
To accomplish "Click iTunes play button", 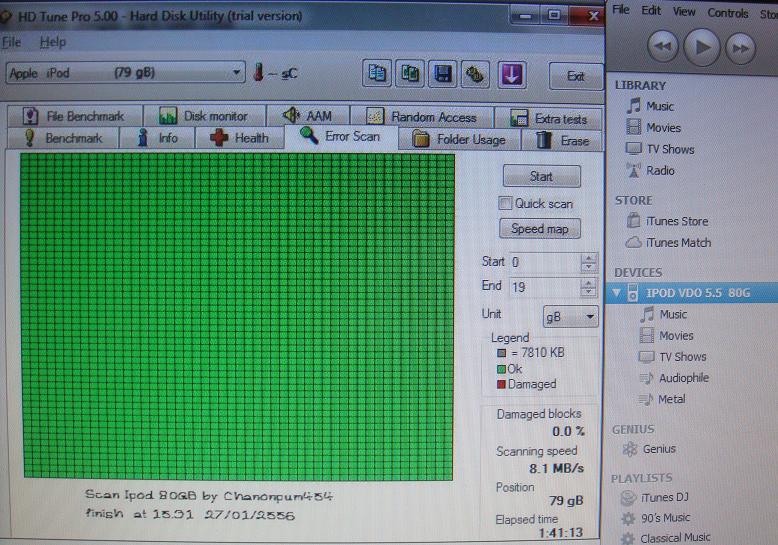I will click(x=702, y=47).
